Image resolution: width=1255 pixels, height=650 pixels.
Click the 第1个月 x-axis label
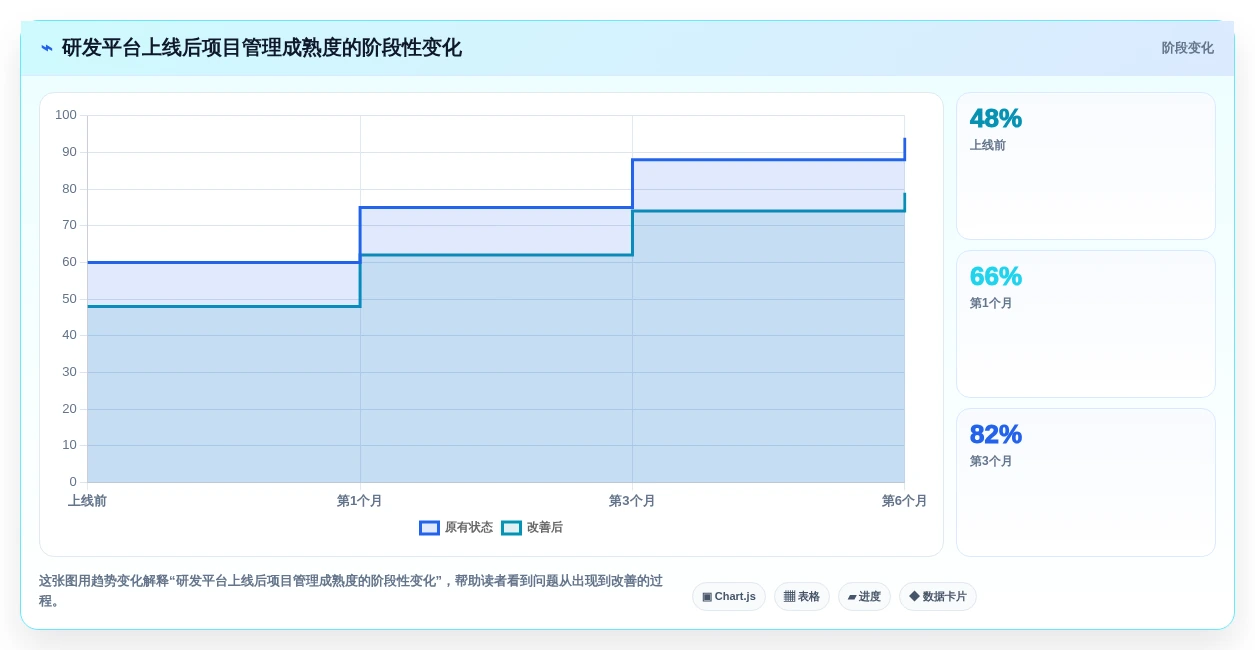(360, 501)
